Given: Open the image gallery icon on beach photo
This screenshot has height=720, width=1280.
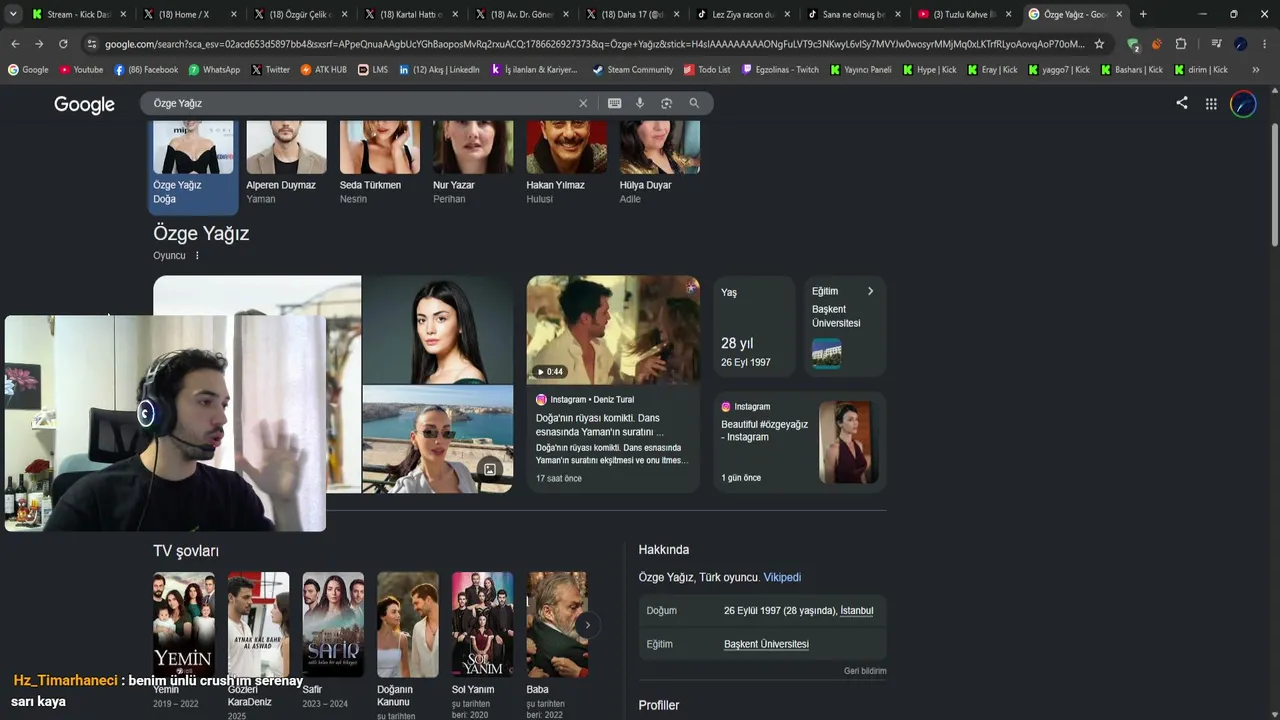Looking at the screenshot, I should [490, 470].
